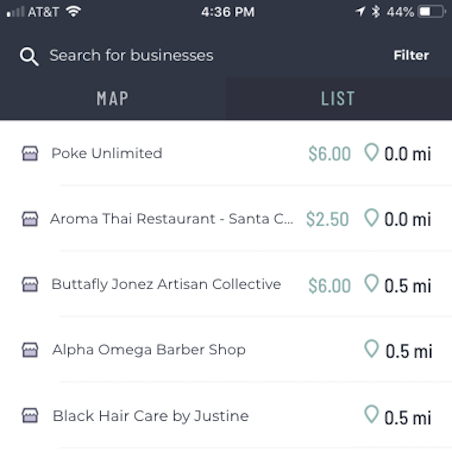The image size is (452, 452).
Task: Open the Poke Unlimited listing
Action: (226, 153)
